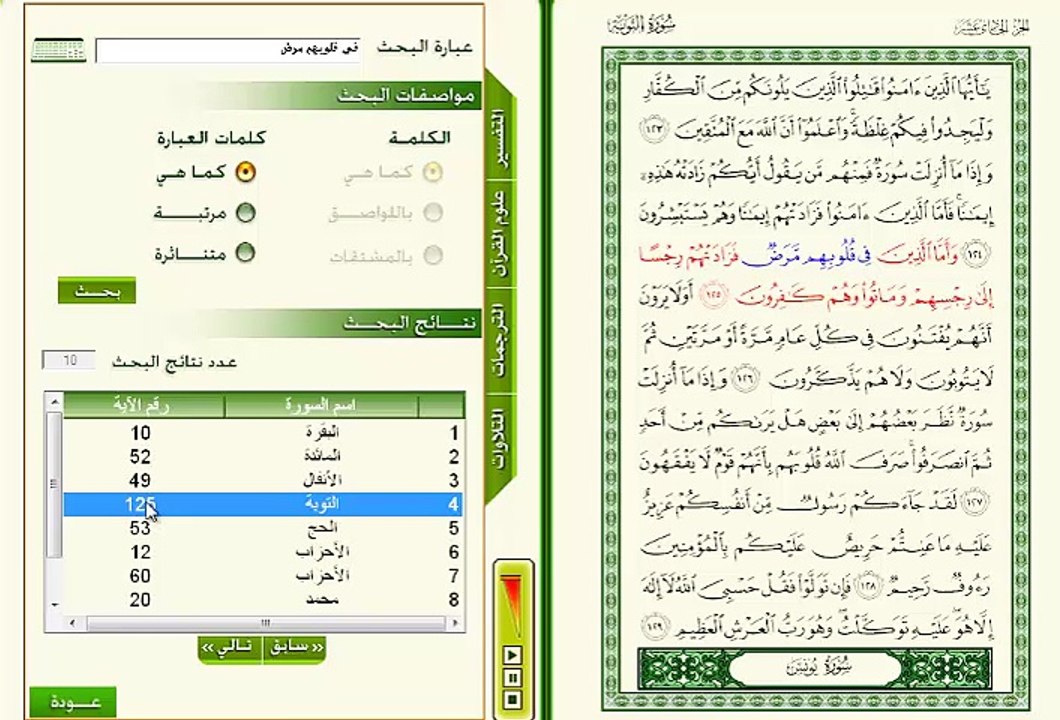Click the عودة back button
Screen dimensions: 1060x720
point(73,702)
